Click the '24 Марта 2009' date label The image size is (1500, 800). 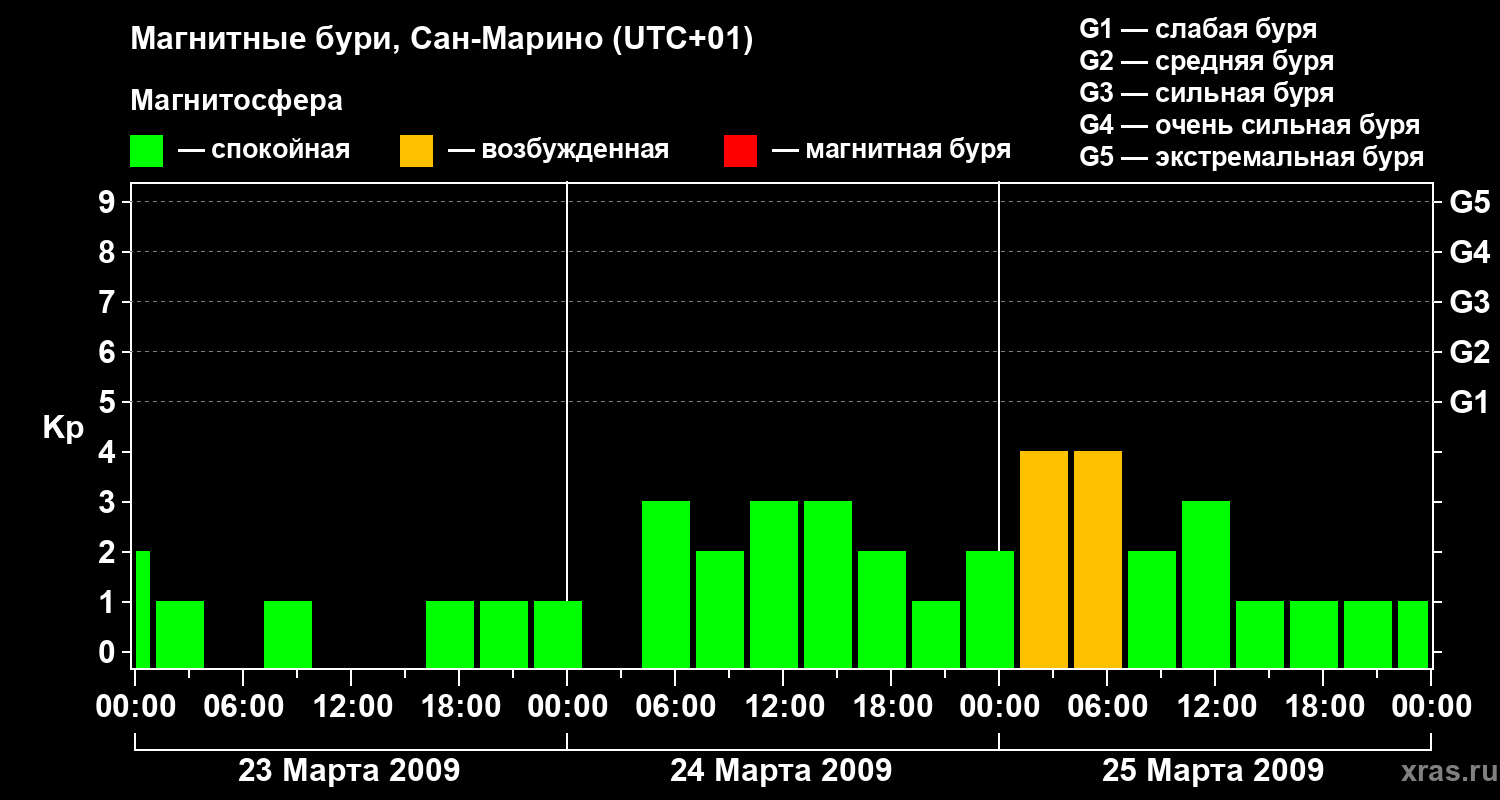pos(781,771)
